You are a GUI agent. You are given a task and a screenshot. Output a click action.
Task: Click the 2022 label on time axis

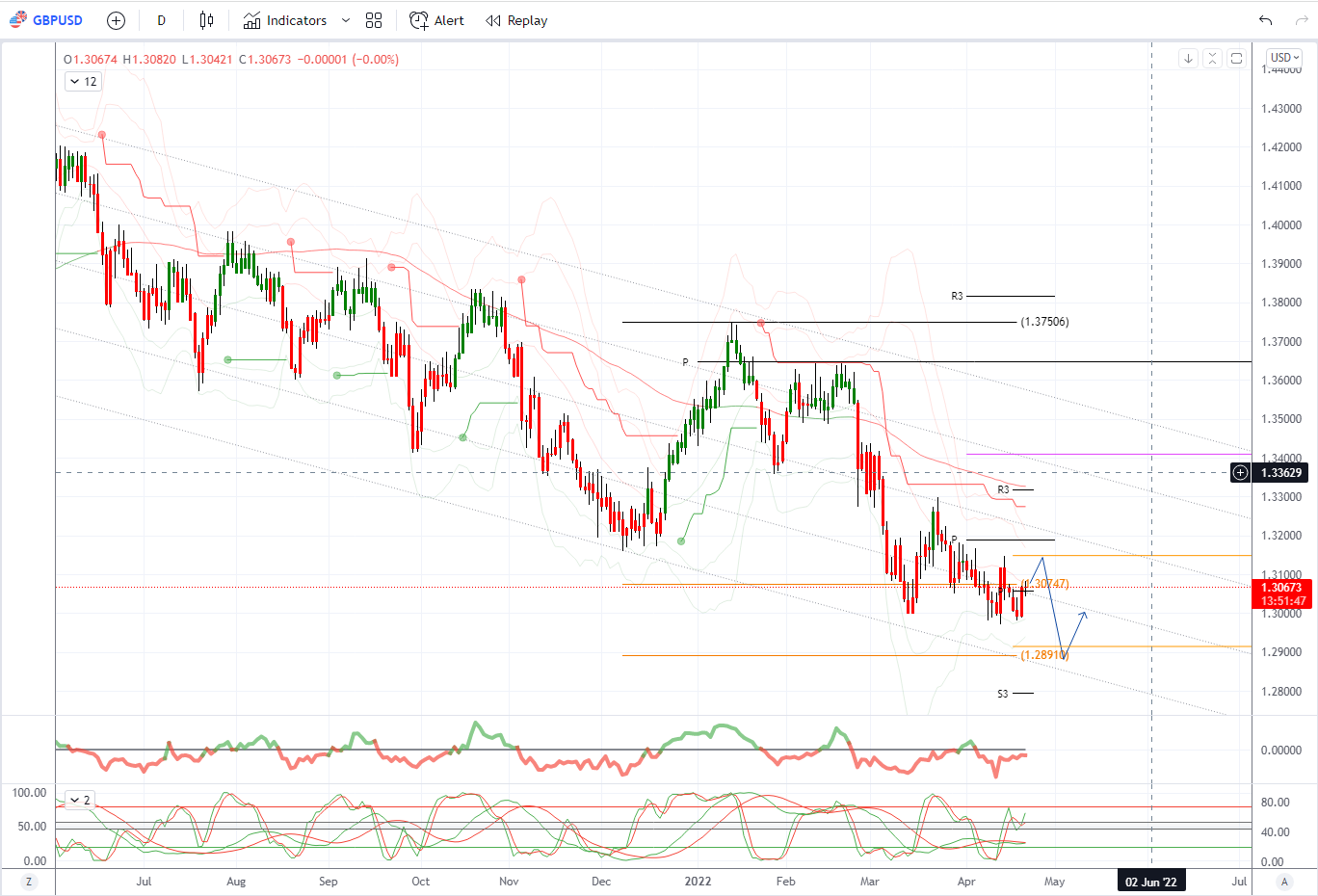698,882
